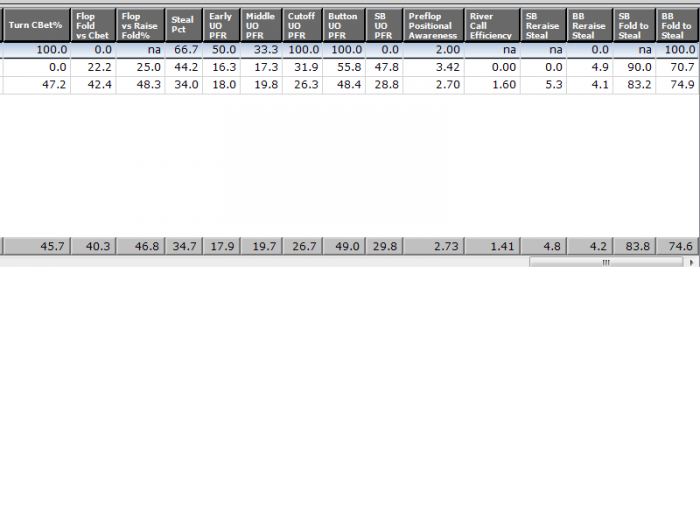
Task: Click the cell showing 3.42
Action: pyautogui.click(x=433, y=67)
